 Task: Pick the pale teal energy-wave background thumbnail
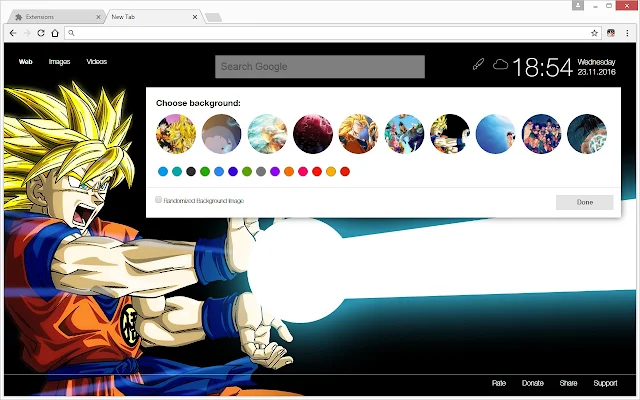tap(267, 134)
